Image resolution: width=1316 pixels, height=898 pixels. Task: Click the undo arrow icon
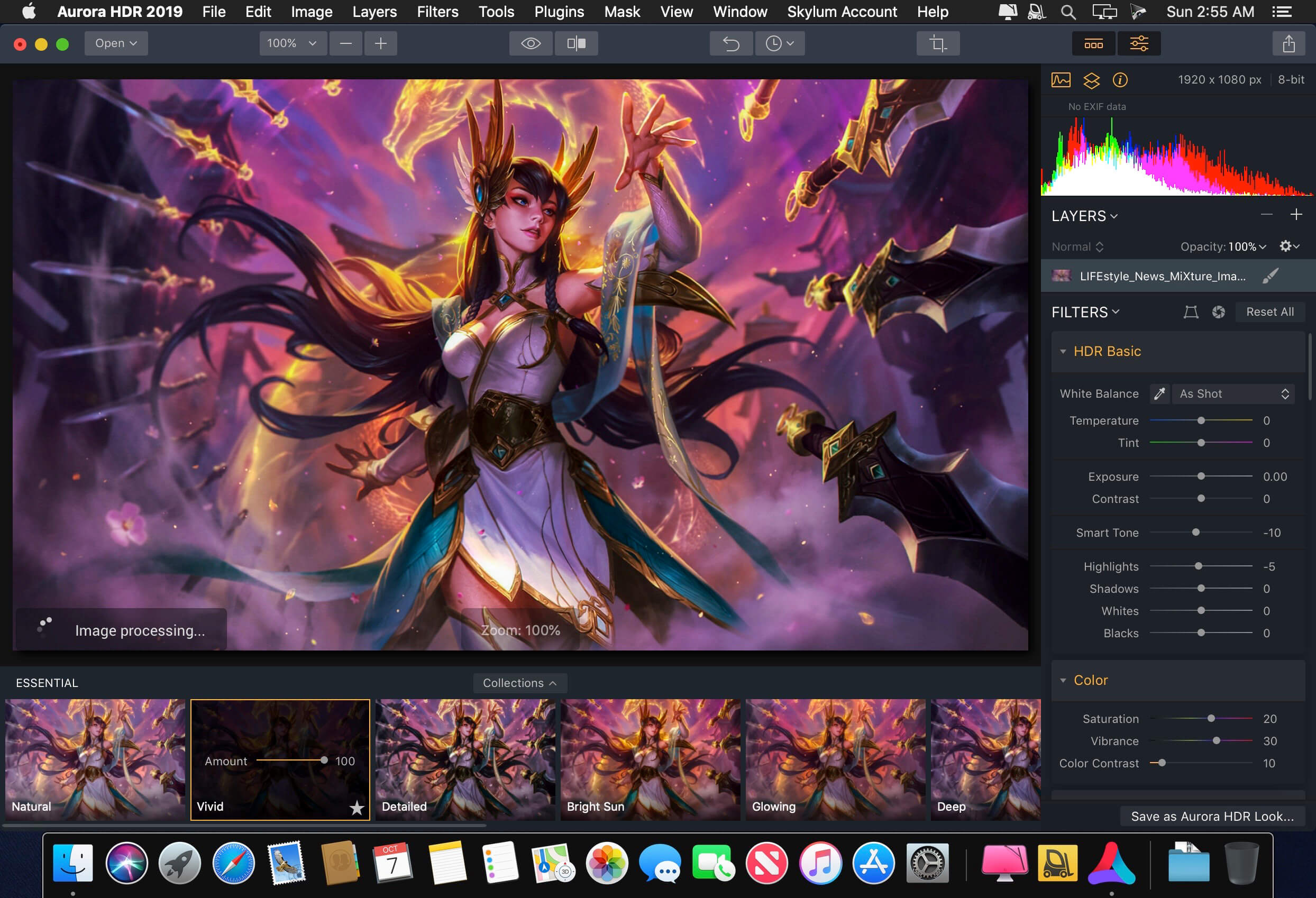click(x=731, y=43)
